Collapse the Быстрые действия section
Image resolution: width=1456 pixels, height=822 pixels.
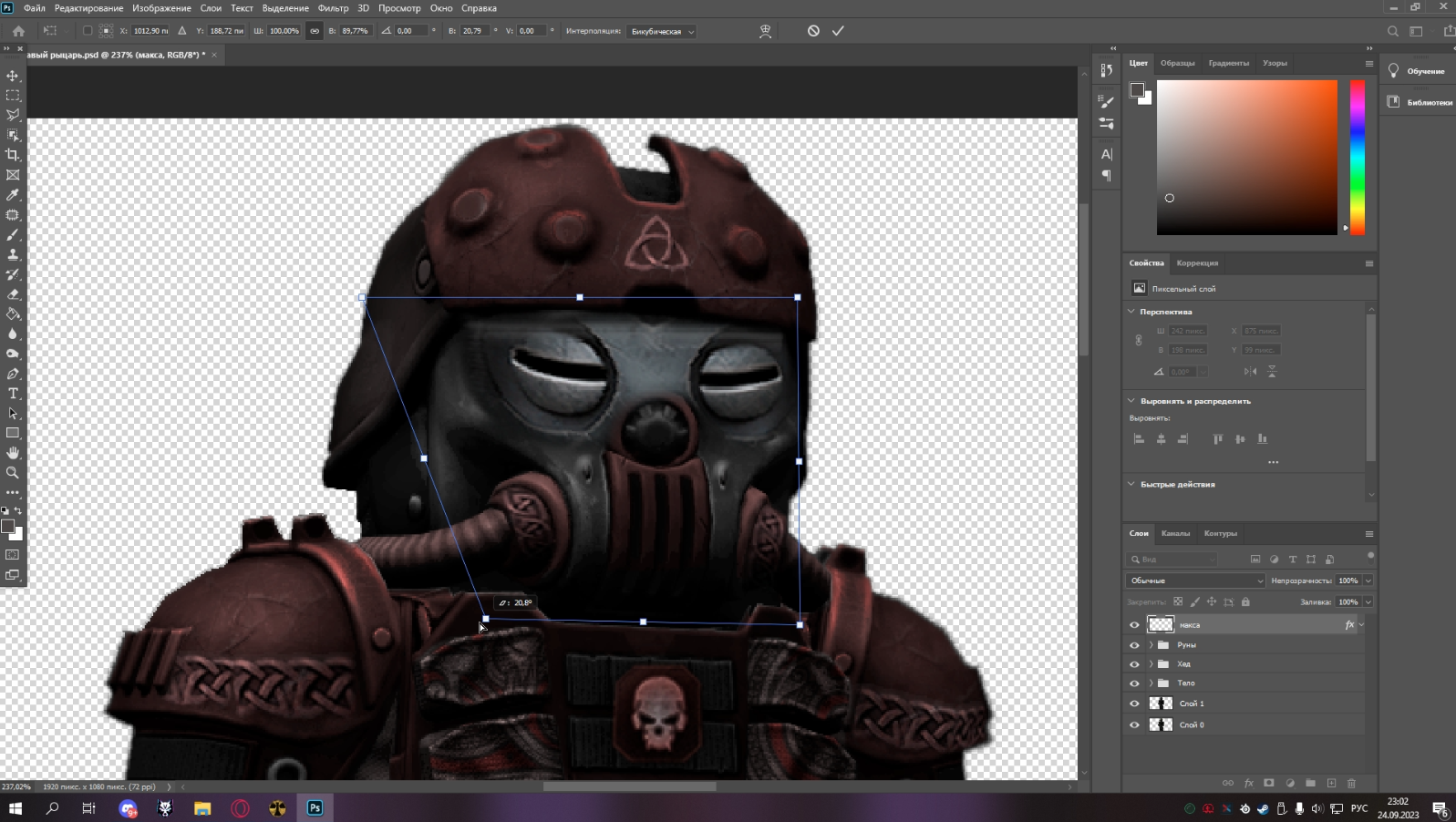point(1131,484)
